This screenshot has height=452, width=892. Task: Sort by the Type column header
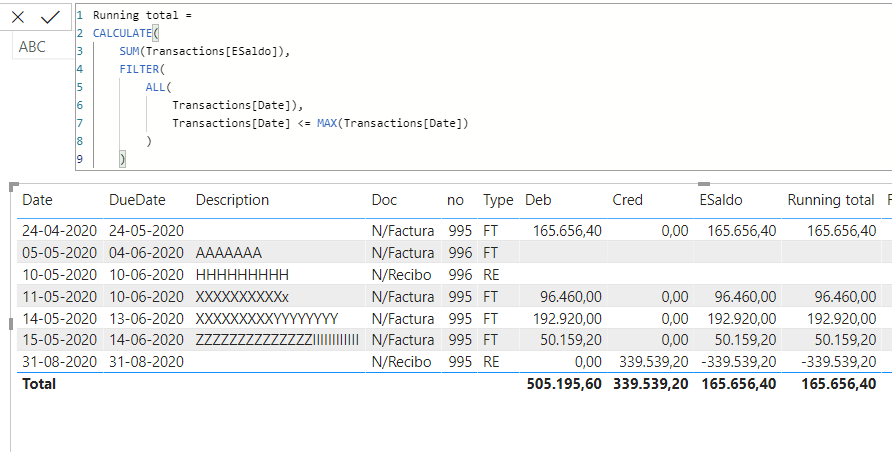pyautogui.click(x=498, y=201)
